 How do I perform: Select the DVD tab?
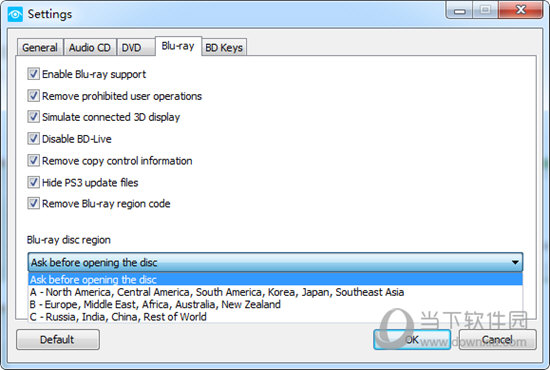(136, 47)
